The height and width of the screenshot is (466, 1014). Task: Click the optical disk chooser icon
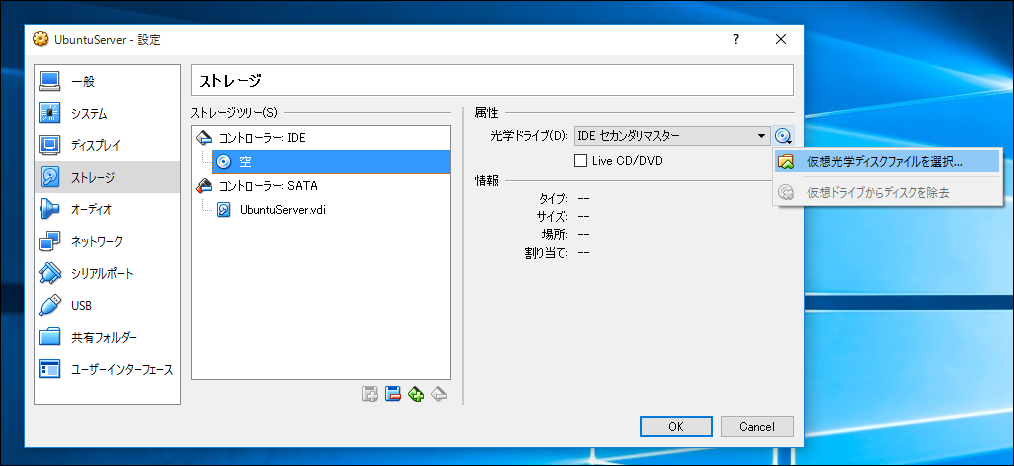tap(784, 136)
